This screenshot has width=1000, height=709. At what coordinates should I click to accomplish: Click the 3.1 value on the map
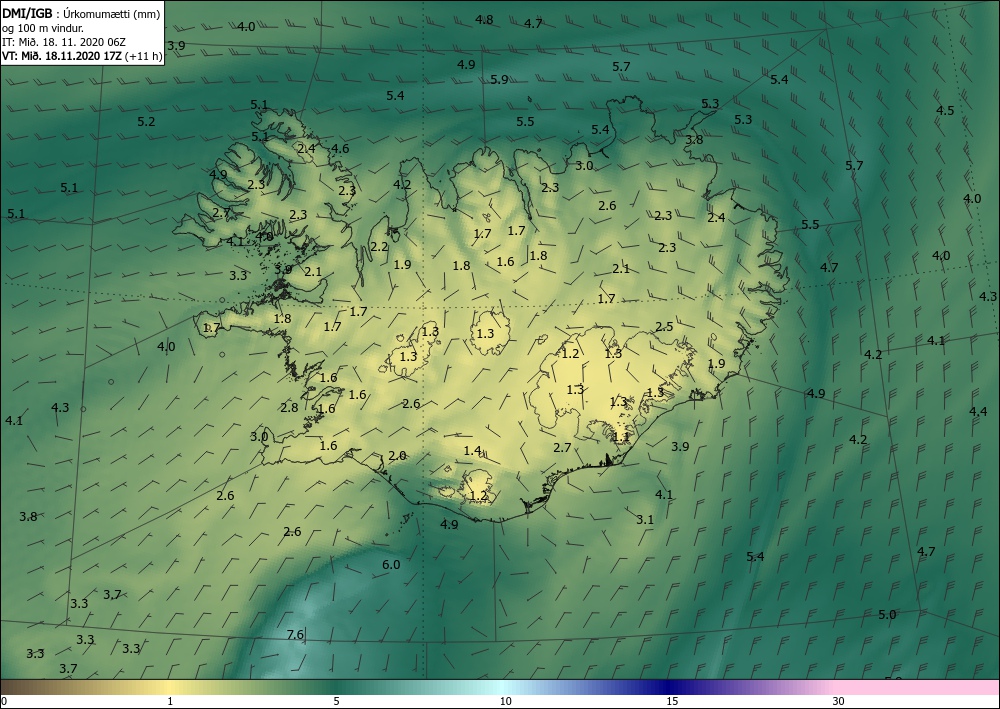[x=645, y=520]
